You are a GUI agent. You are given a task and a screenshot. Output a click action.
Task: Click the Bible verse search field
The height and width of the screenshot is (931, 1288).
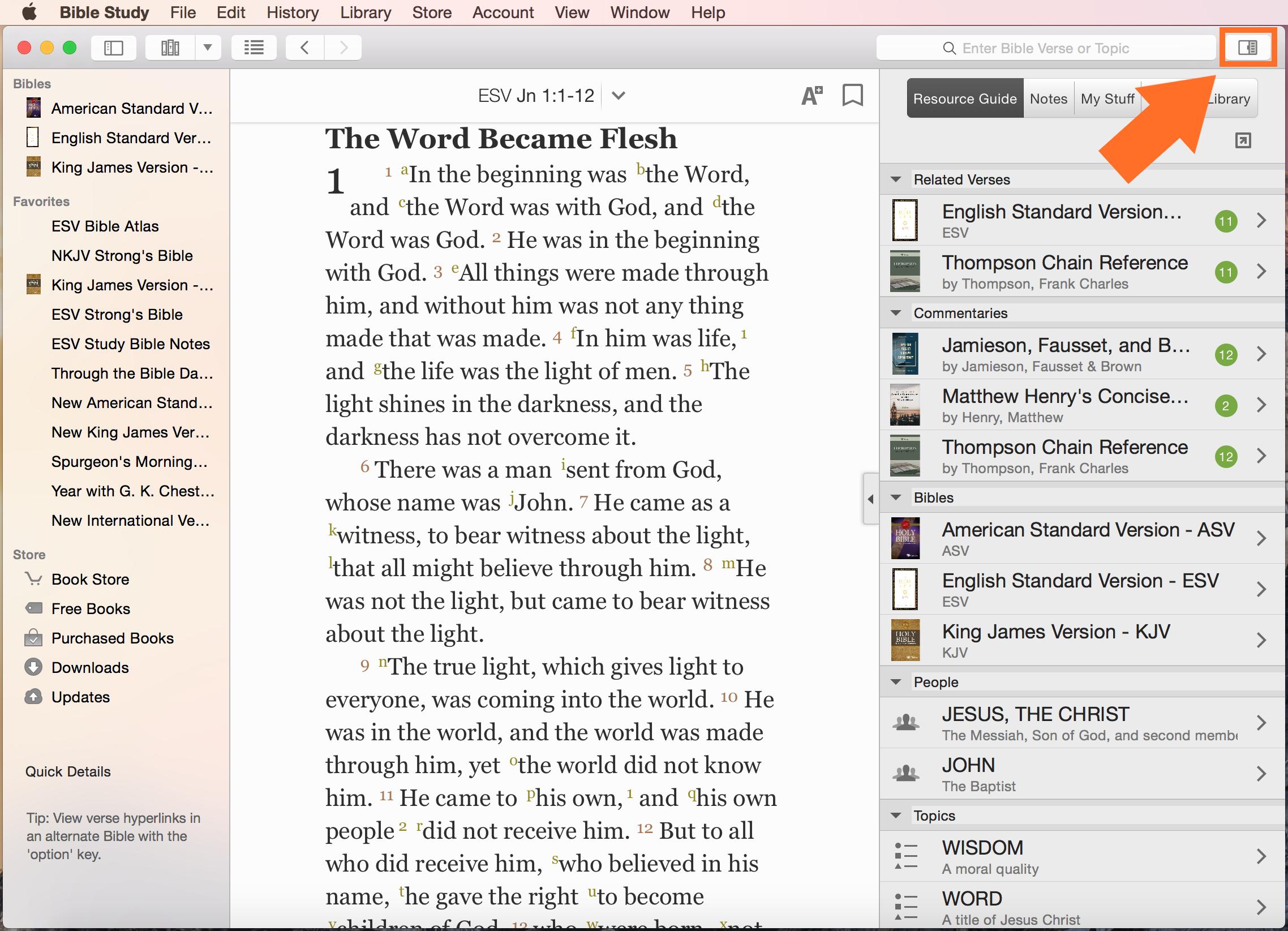click(1045, 48)
